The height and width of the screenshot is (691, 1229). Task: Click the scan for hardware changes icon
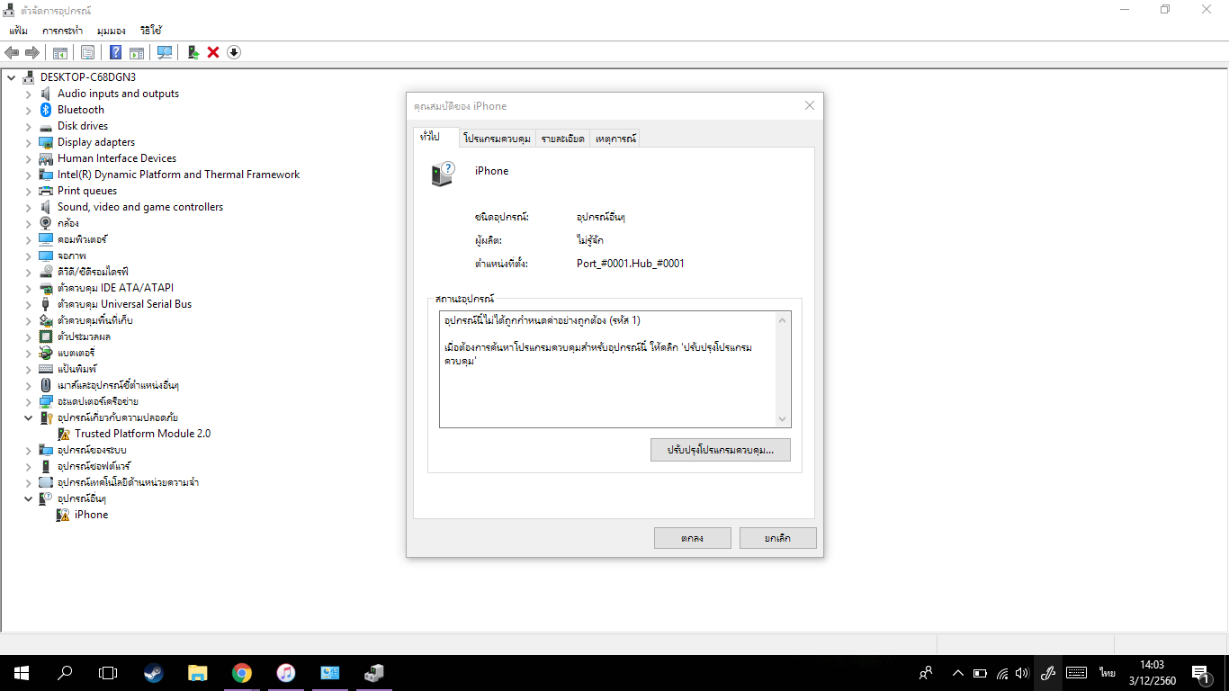click(x=165, y=52)
